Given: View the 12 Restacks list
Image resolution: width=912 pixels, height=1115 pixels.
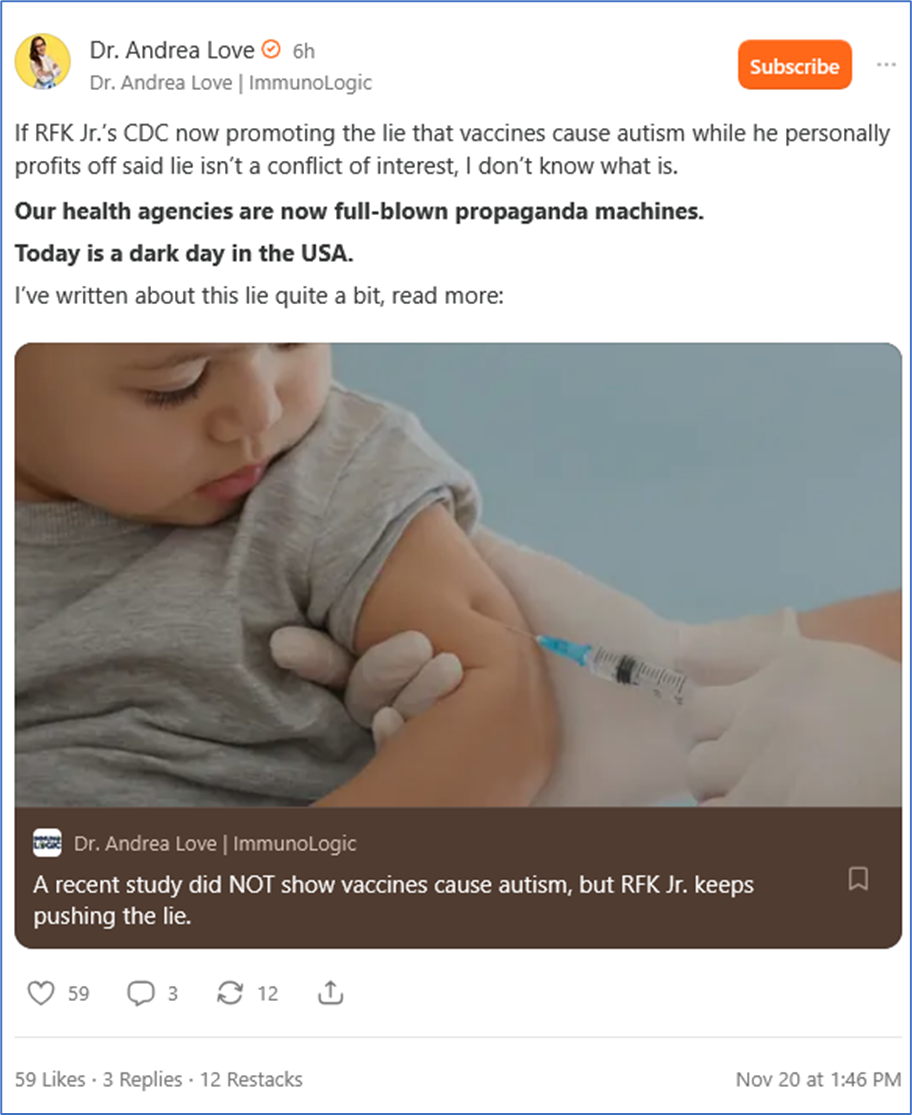Looking at the screenshot, I should pos(251,1080).
